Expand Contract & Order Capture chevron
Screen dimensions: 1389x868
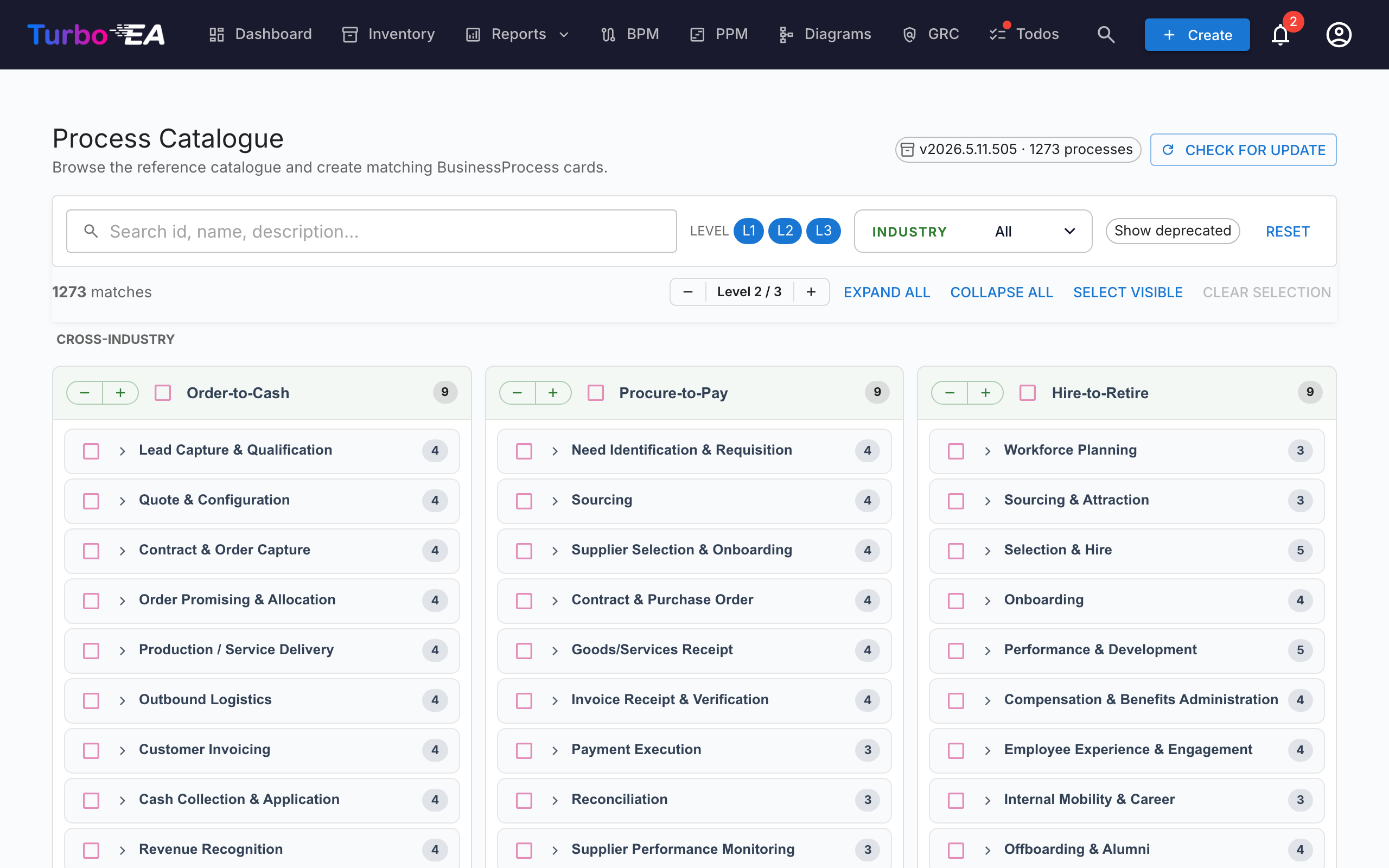(122, 551)
